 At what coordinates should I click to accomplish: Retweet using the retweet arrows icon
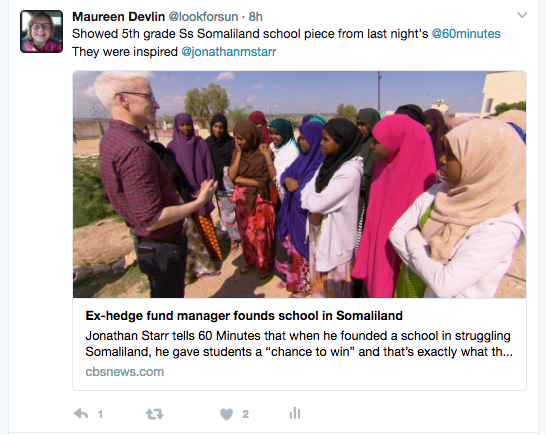click(x=155, y=414)
